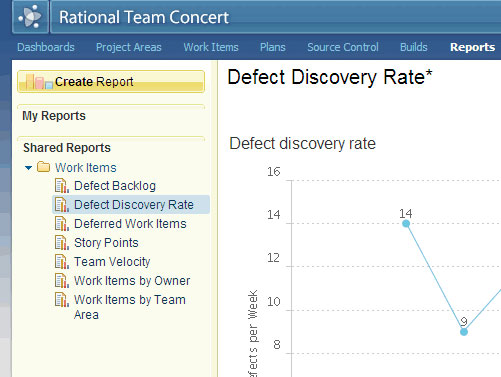Click the Rational Team Concert logo icon
The height and width of the screenshot is (377, 501).
30,17
